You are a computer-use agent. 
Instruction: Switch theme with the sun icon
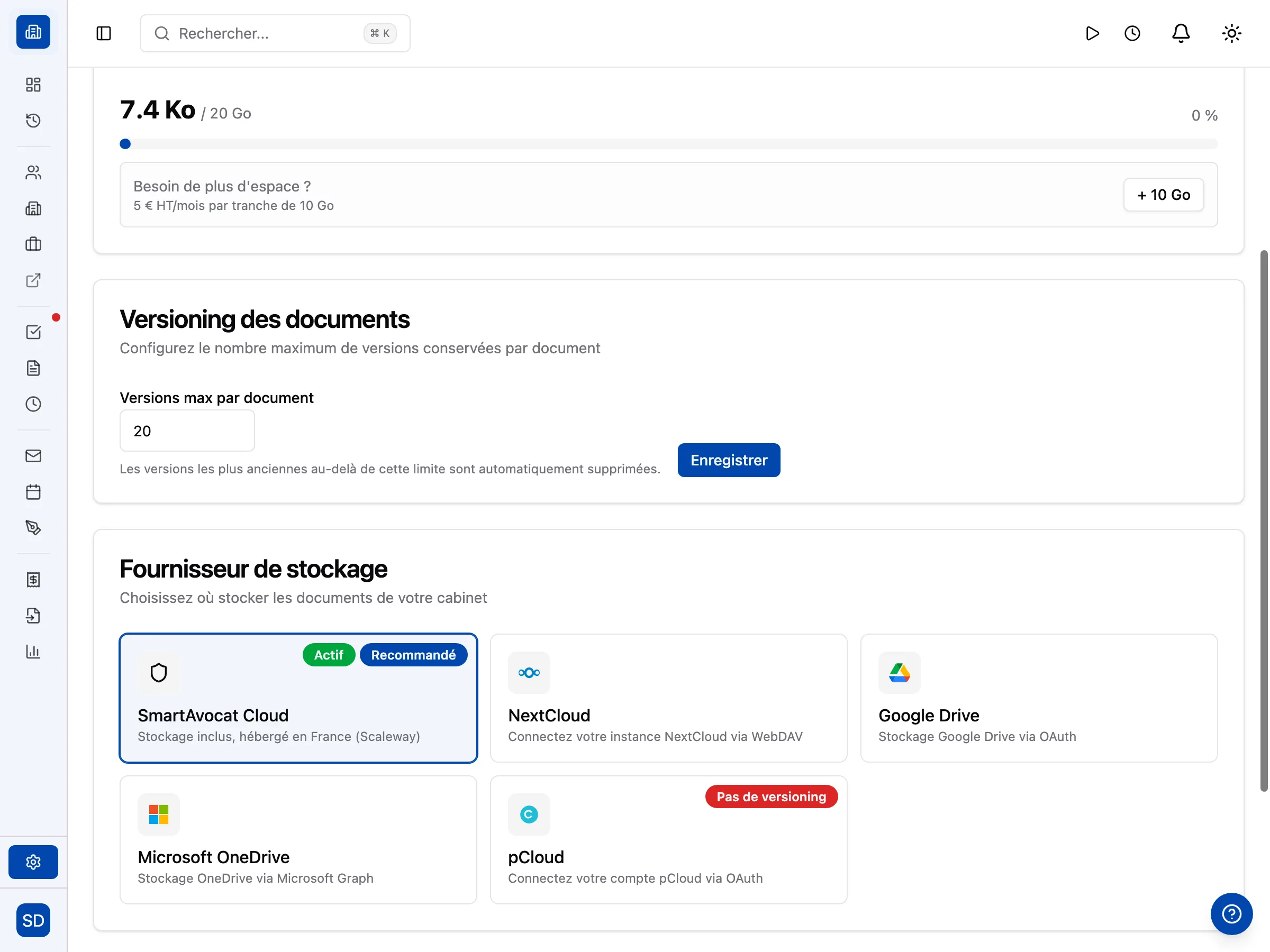[1231, 33]
